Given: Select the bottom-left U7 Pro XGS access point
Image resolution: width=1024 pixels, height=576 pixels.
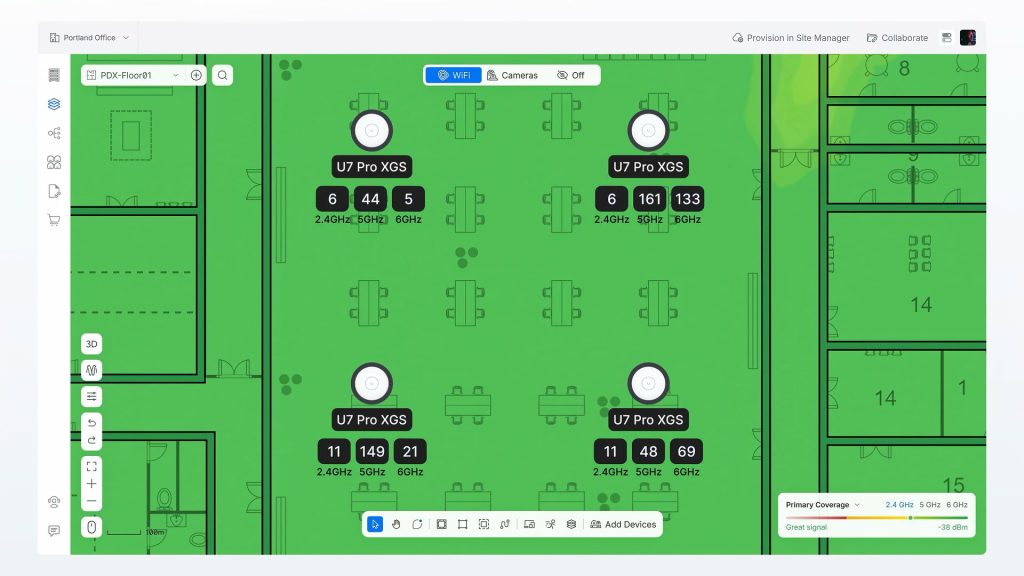Looking at the screenshot, I should [372, 383].
